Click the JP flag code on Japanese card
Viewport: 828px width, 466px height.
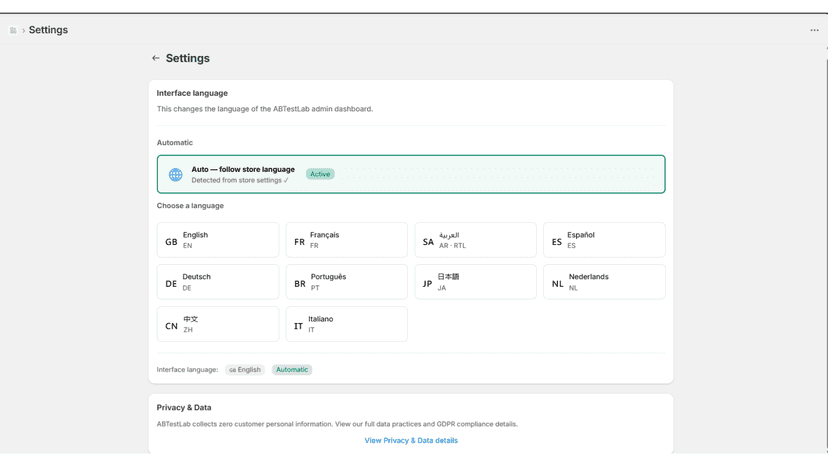tap(427, 284)
